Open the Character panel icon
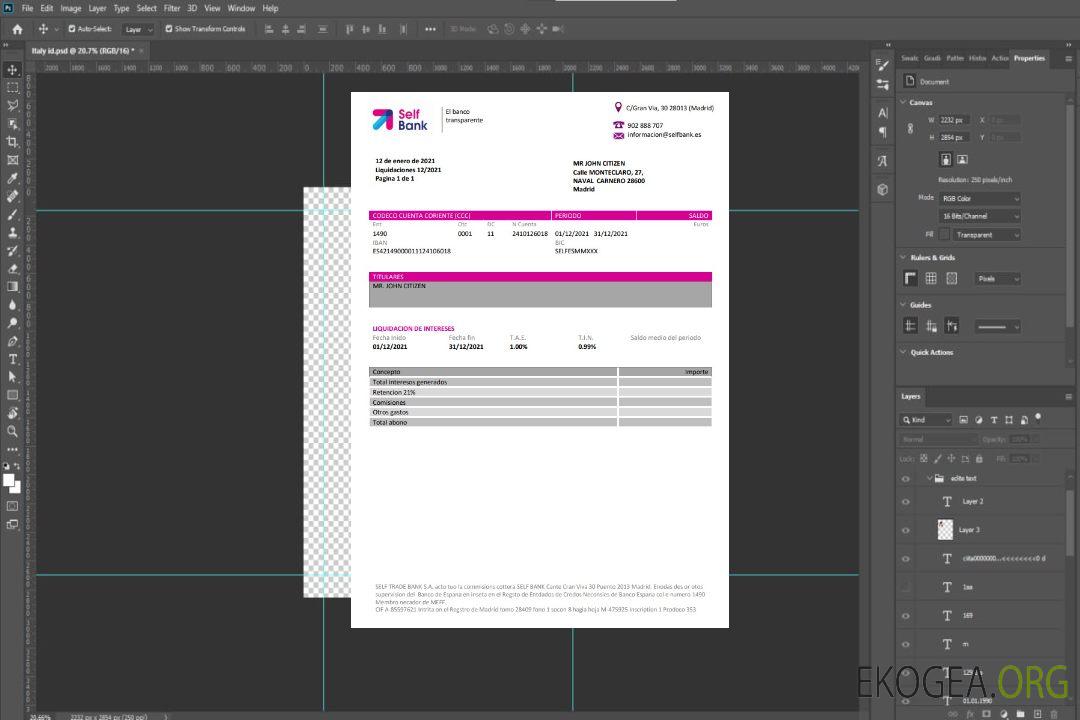1080x720 pixels. (883, 113)
